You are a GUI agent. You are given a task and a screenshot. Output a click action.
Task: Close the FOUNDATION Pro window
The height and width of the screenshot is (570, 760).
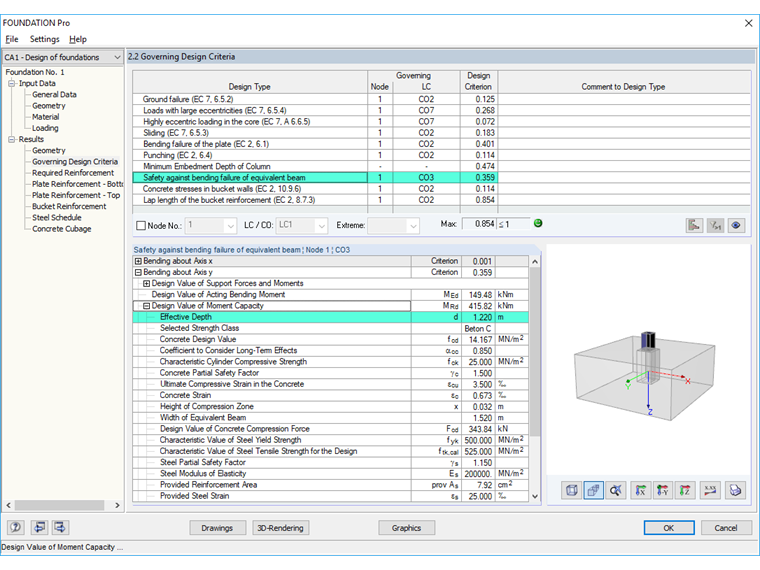pos(748,23)
